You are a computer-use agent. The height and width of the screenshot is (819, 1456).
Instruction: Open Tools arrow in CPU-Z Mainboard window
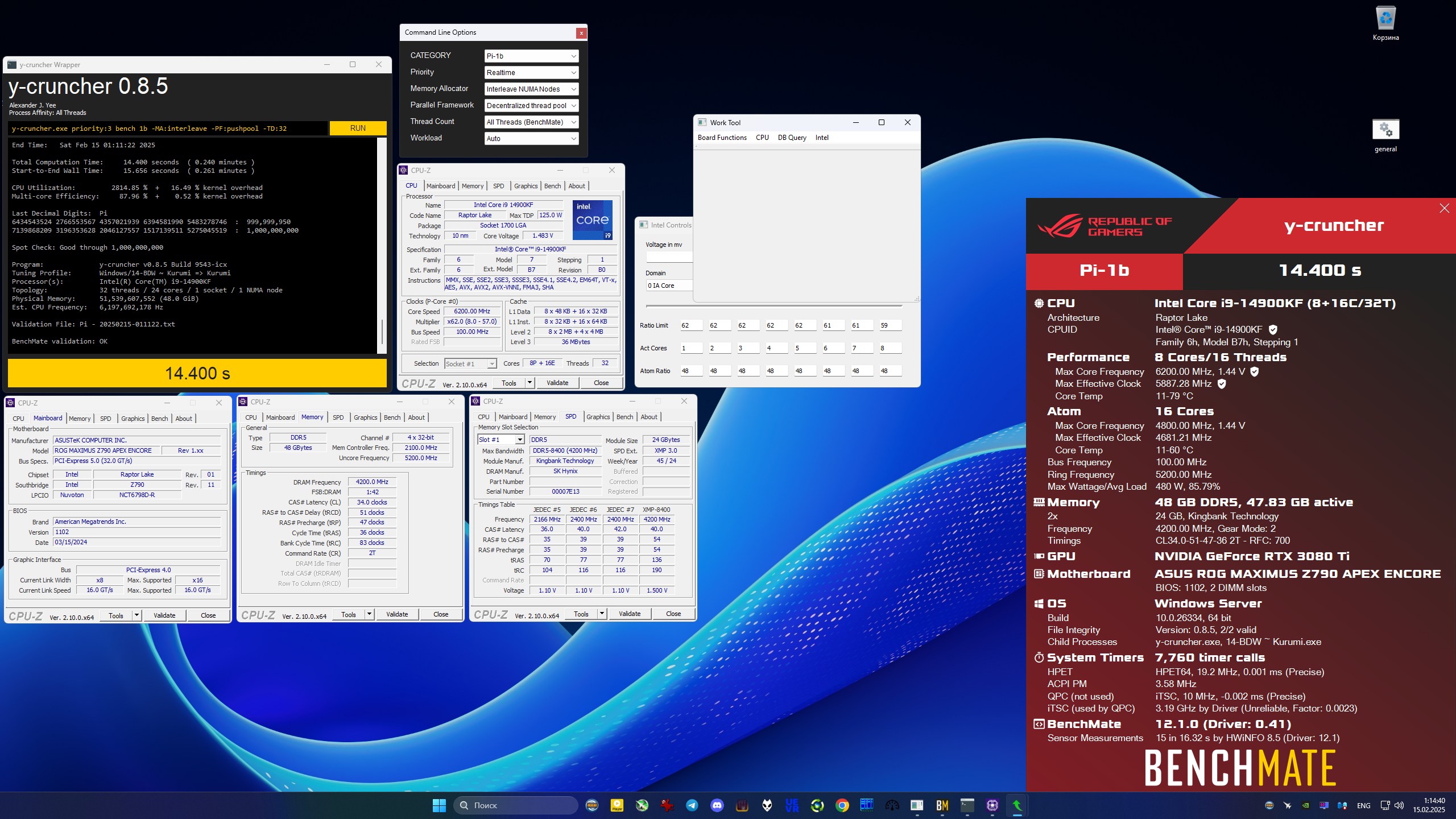coord(136,615)
